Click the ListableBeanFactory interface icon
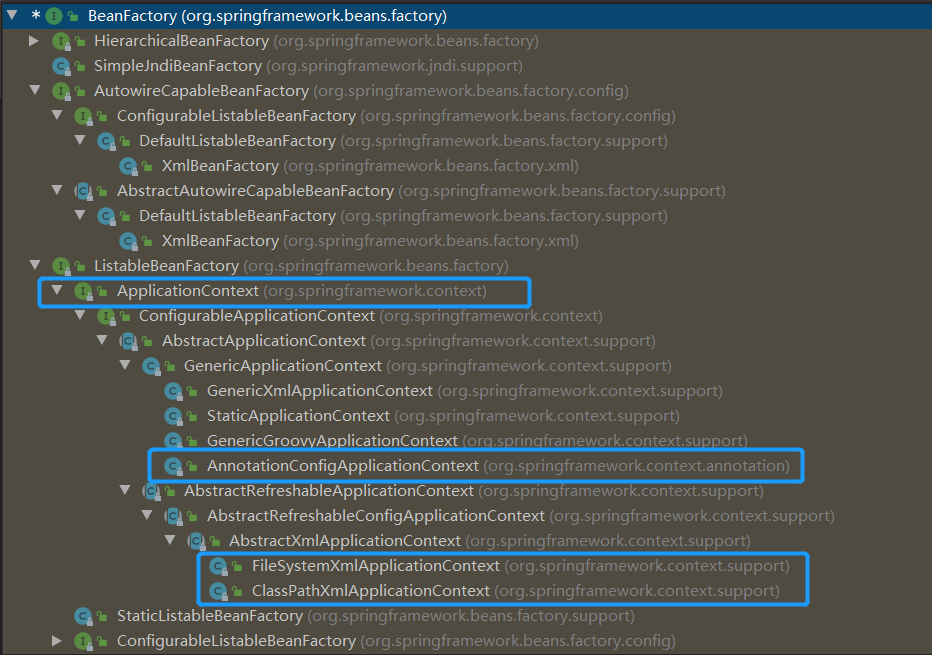Image resolution: width=932 pixels, height=655 pixels. click(x=61, y=266)
